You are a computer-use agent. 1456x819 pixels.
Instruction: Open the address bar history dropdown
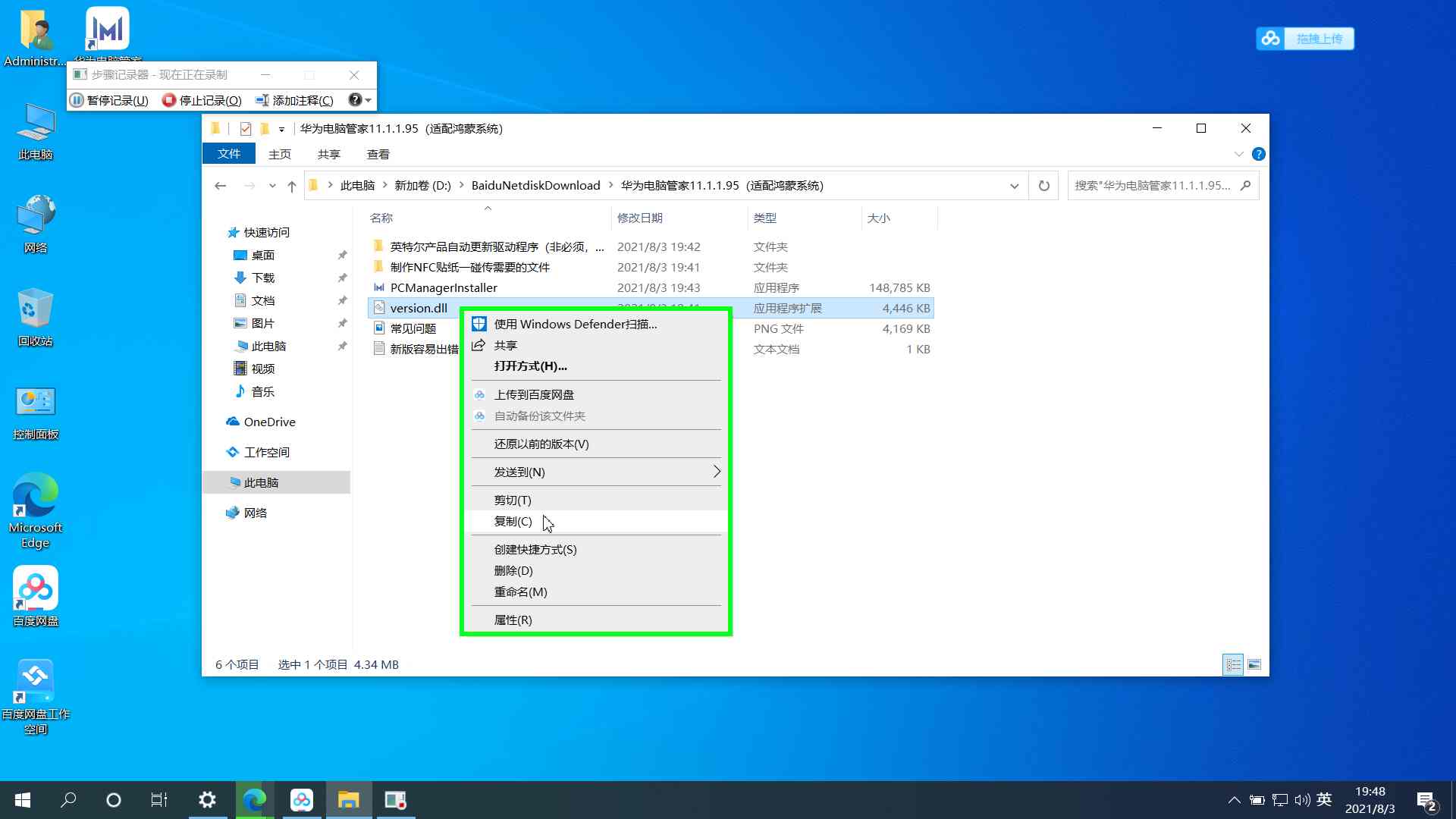(x=1014, y=185)
